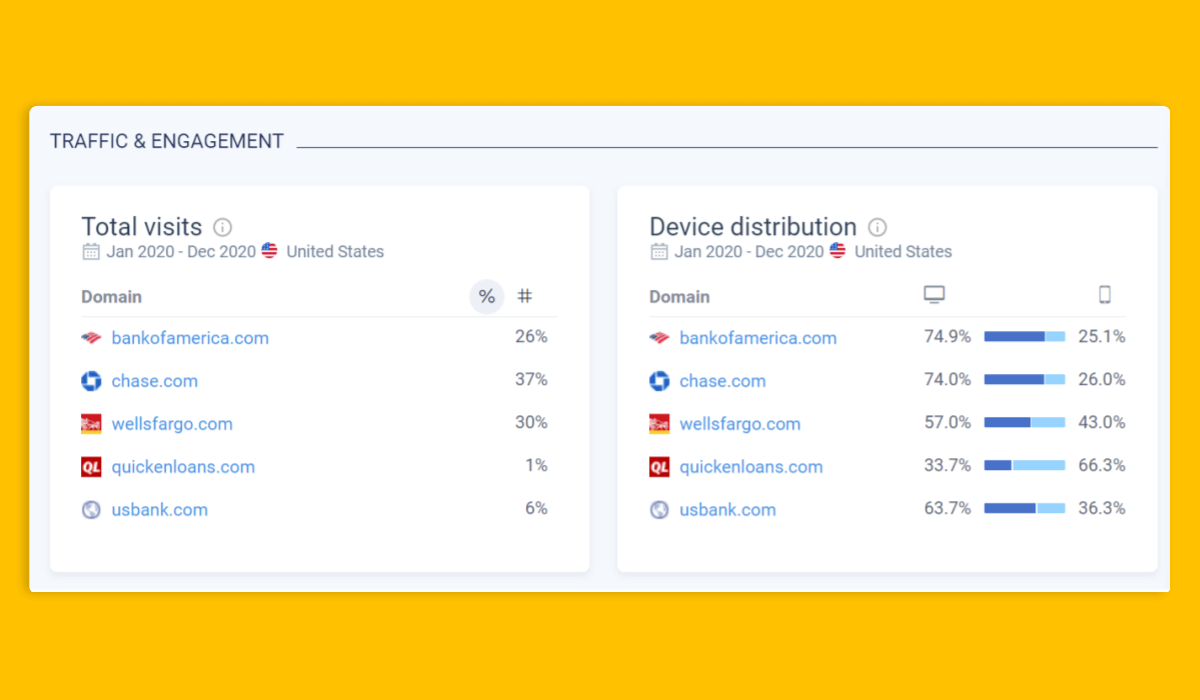Open wellsfargo.com link in Total visits

tap(172, 424)
